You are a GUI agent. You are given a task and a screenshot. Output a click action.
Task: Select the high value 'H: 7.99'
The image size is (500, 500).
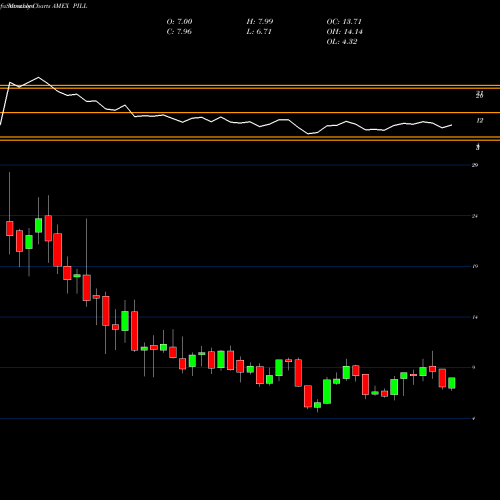click(260, 22)
